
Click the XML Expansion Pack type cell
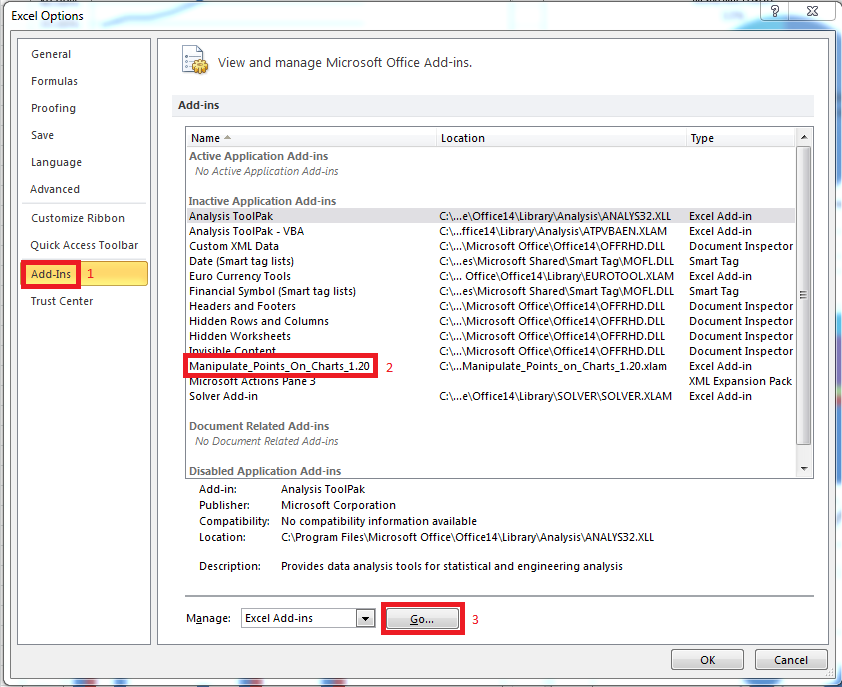coord(741,381)
